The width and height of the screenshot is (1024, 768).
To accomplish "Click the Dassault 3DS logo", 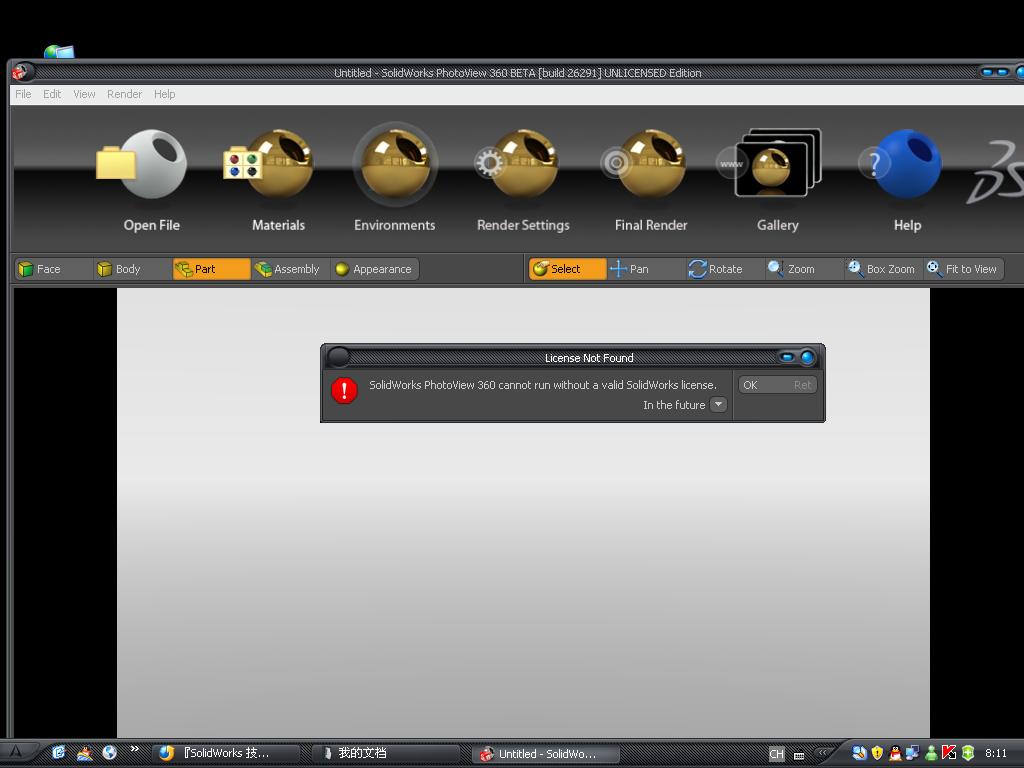I will point(995,172).
